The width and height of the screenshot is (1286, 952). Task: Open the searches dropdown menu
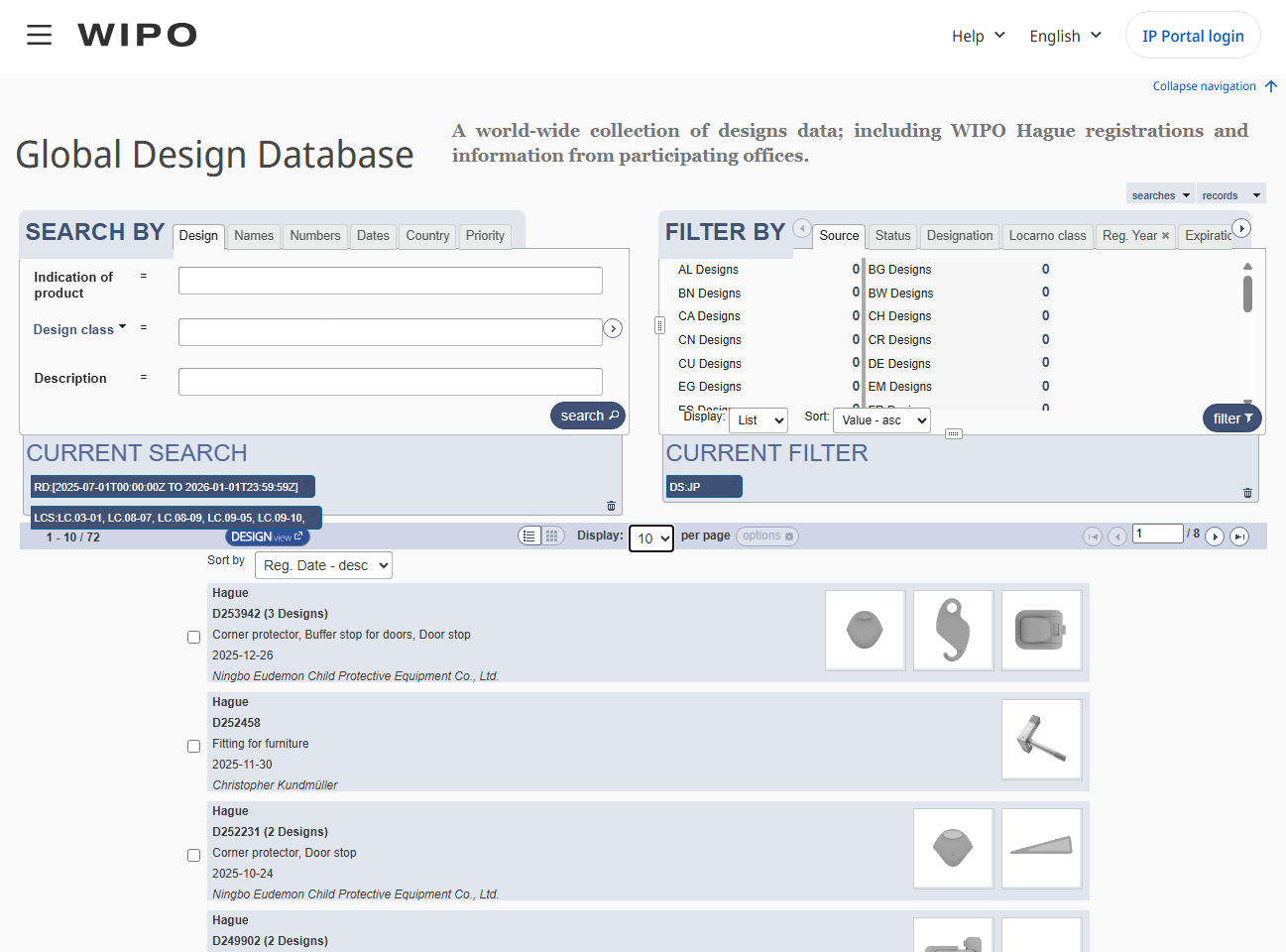coord(1161,195)
